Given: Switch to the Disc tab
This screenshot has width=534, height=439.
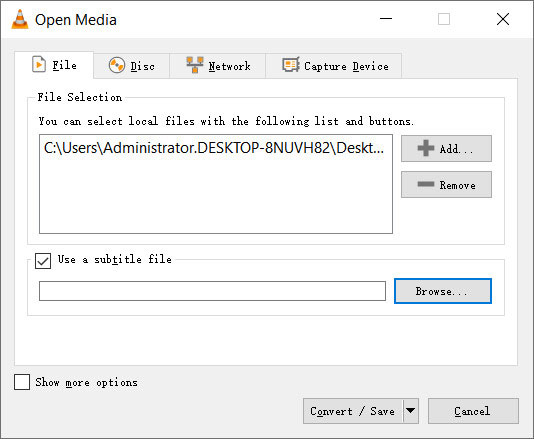Looking at the screenshot, I should click(131, 66).
